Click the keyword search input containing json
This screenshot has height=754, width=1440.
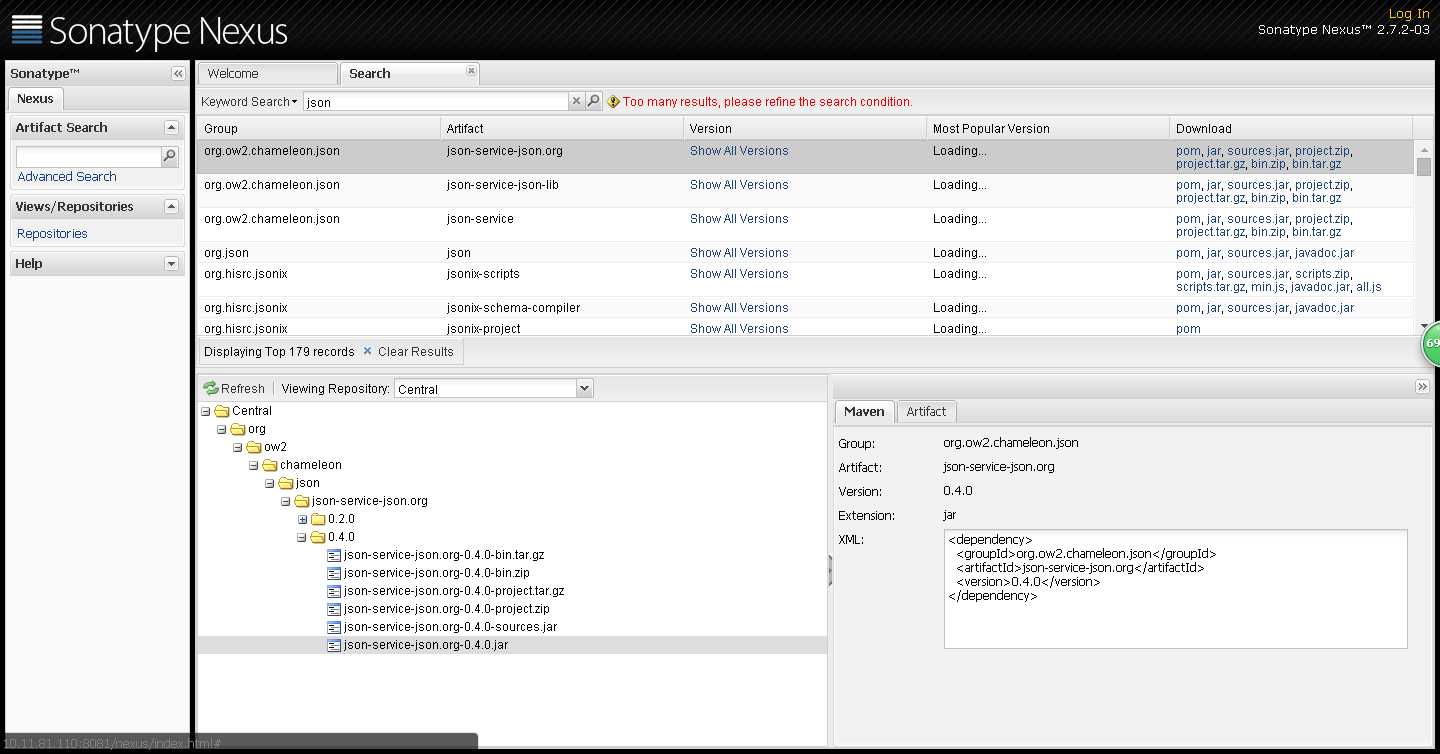click(x=435, y=101)
